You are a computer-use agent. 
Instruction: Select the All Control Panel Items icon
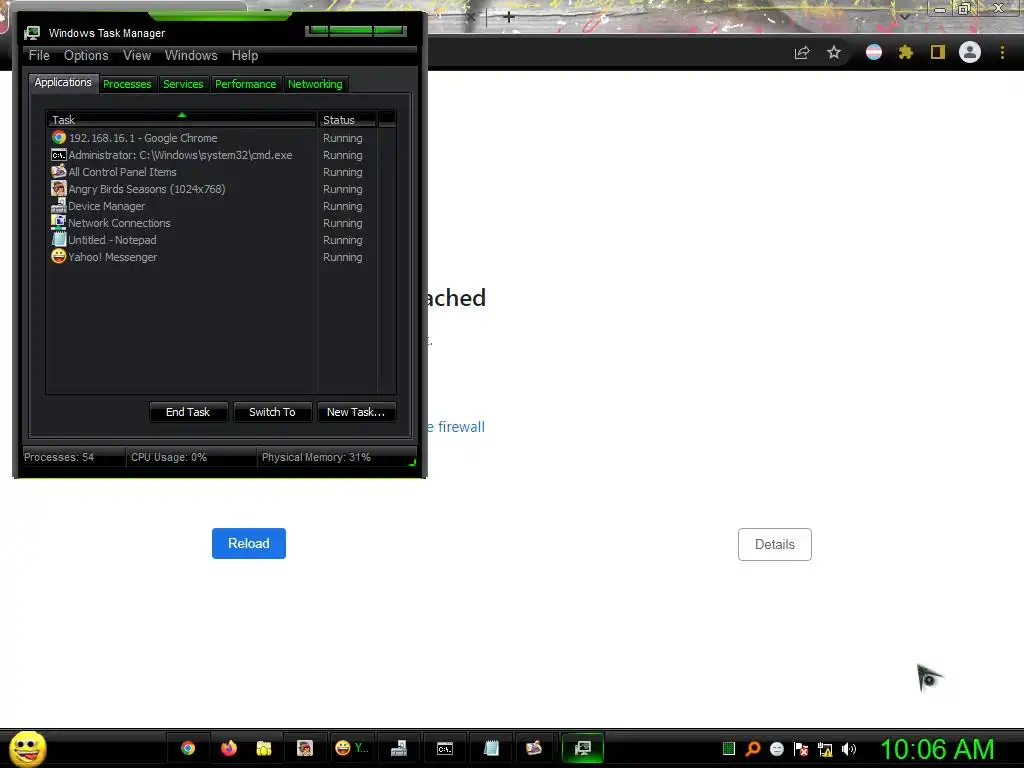click(59, 172)
